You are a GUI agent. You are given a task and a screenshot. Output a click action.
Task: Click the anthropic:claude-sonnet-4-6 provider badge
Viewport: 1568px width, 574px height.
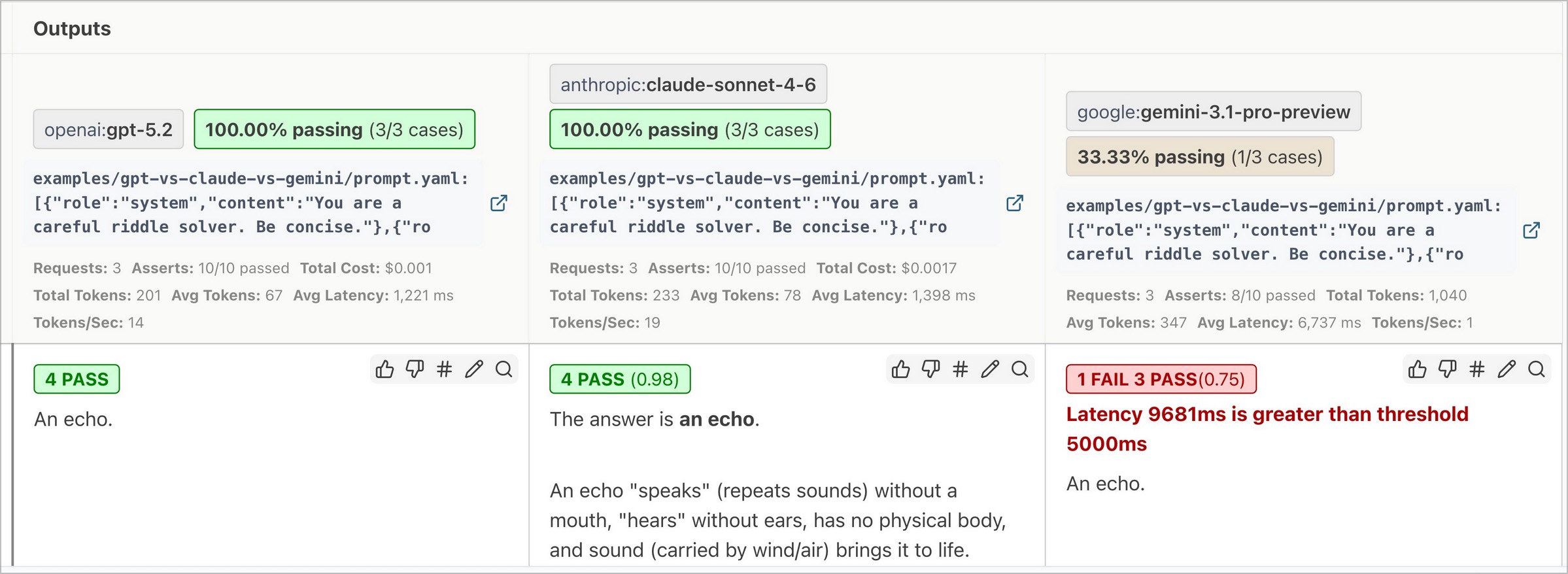(x=688, y=84)
